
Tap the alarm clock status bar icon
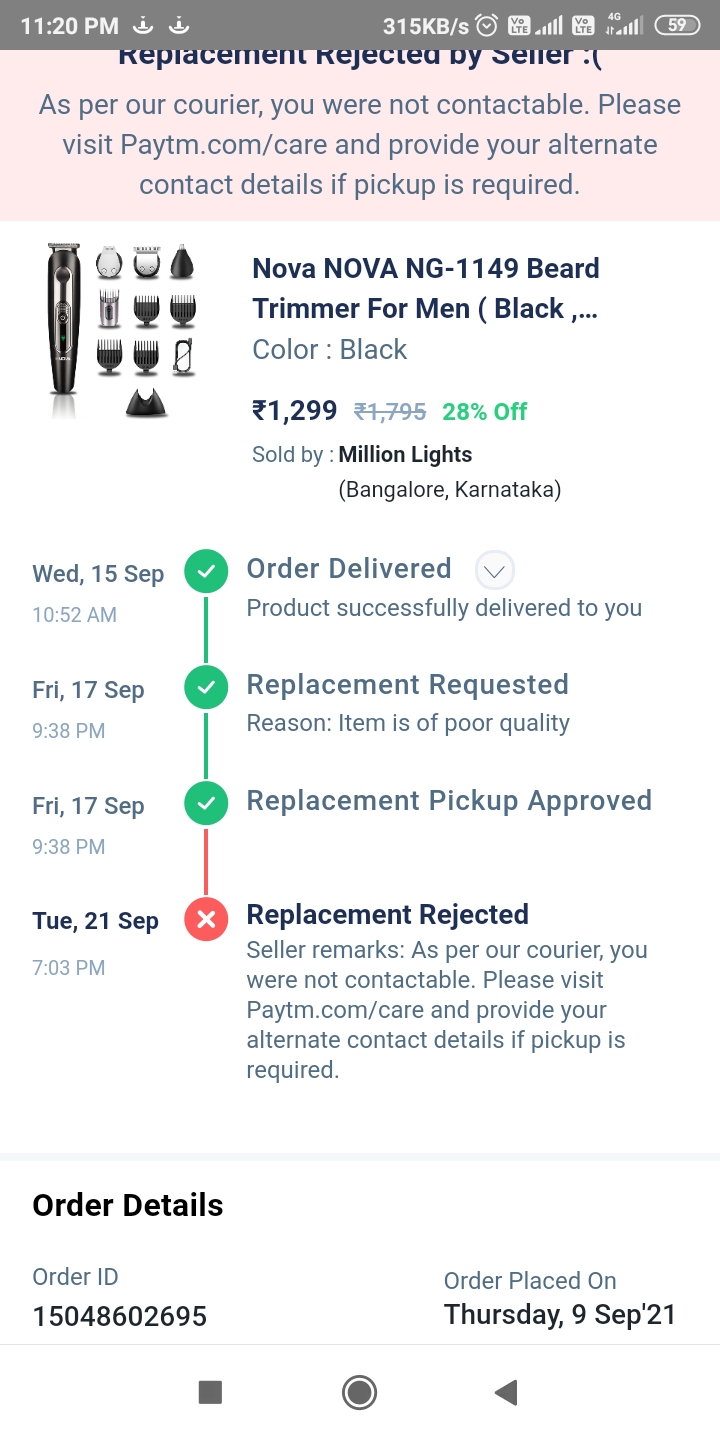(487, 25)
